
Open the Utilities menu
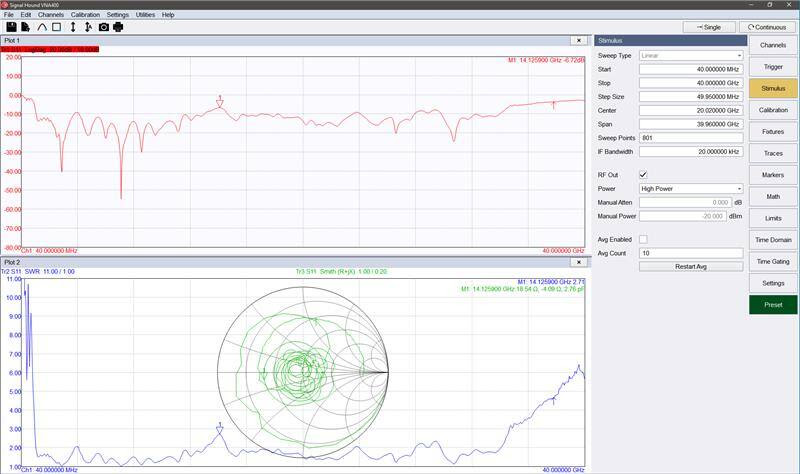[145, 15]
